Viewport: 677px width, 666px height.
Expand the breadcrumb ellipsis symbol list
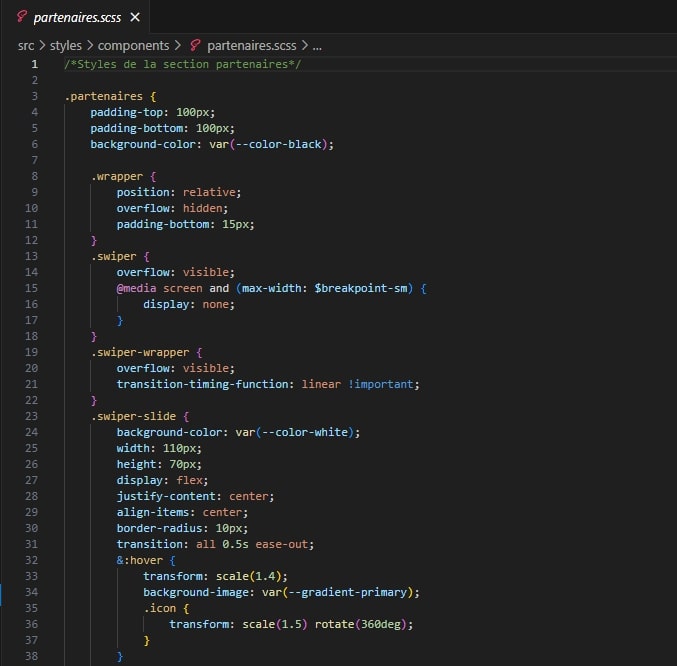(x=318, y=45)
